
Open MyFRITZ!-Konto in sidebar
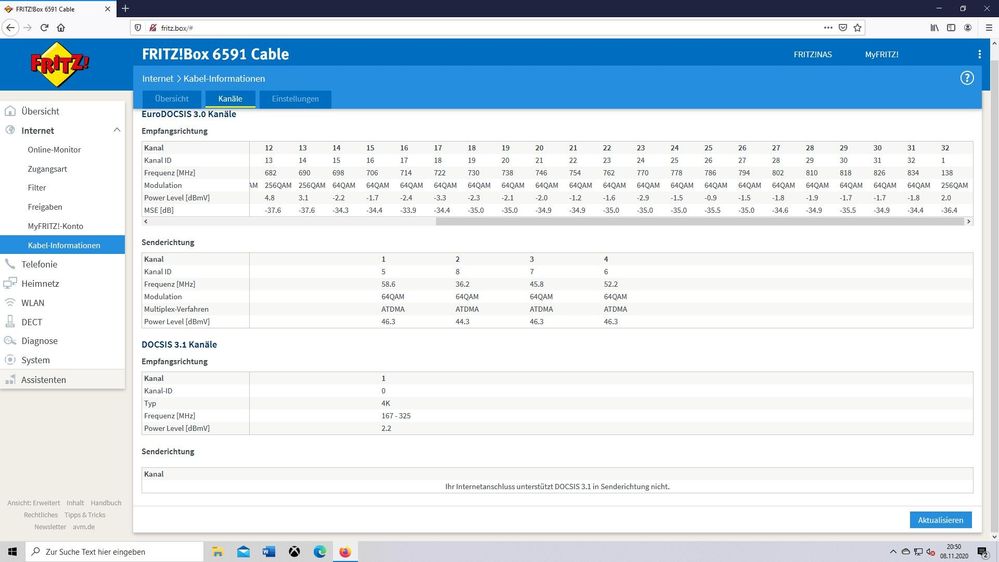tap(55, 226)
